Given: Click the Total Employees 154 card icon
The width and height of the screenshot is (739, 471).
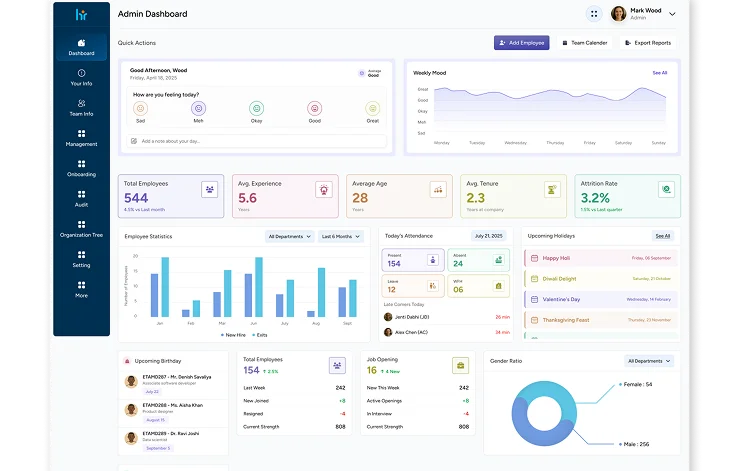Looking at the screenshot, I should [337, 365].
